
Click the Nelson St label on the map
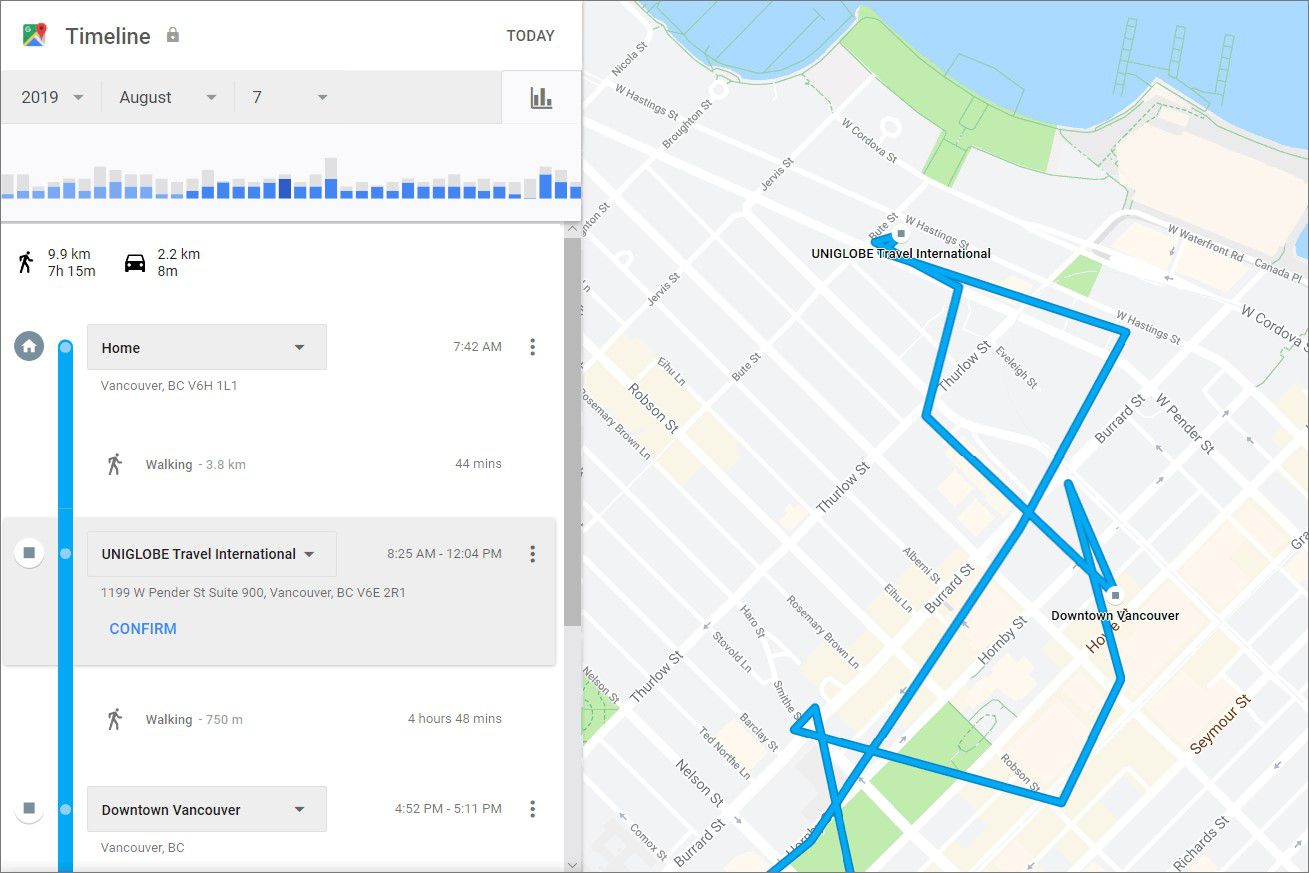[698, 782]
